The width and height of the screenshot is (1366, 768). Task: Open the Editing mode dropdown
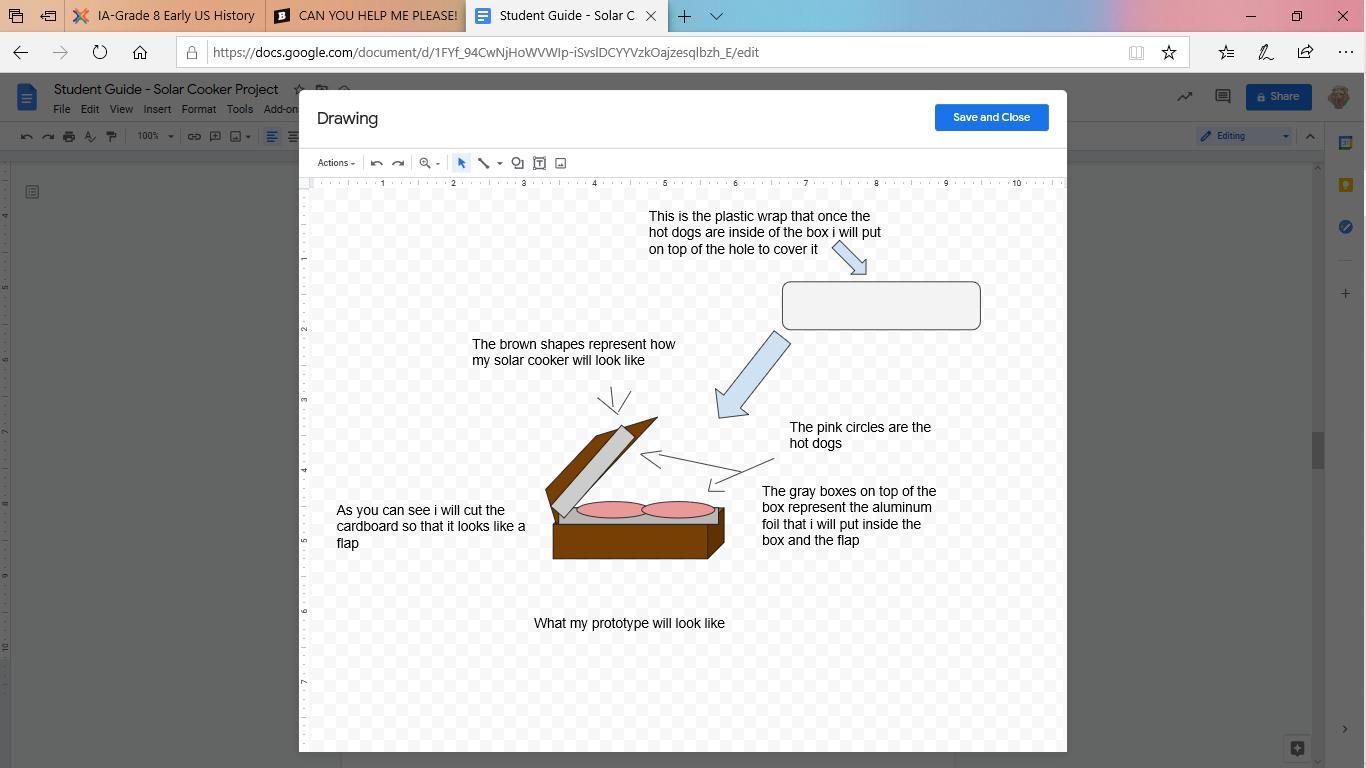pos(1245,136)
